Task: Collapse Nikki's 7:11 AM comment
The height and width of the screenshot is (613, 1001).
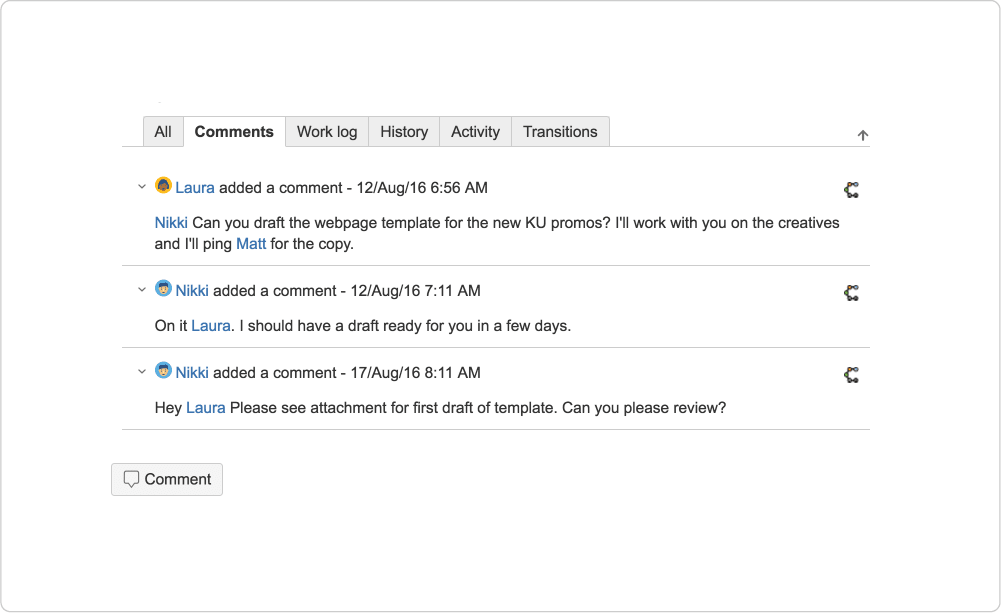Action: tap(142, 290)
